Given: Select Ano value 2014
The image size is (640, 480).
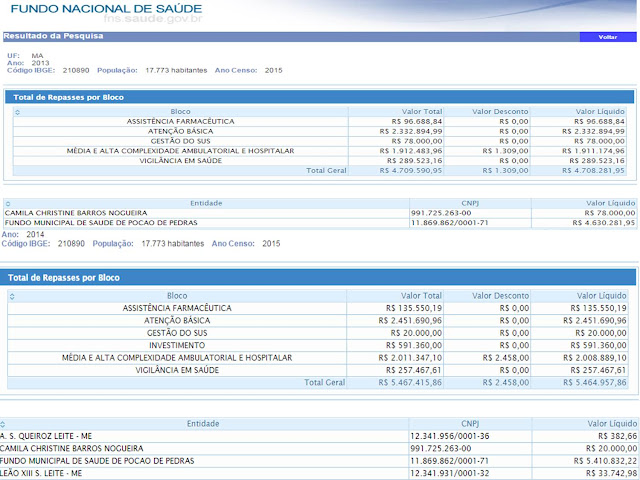Looking at the screenshot, I should pyautogui.click(x=36, y=235).
